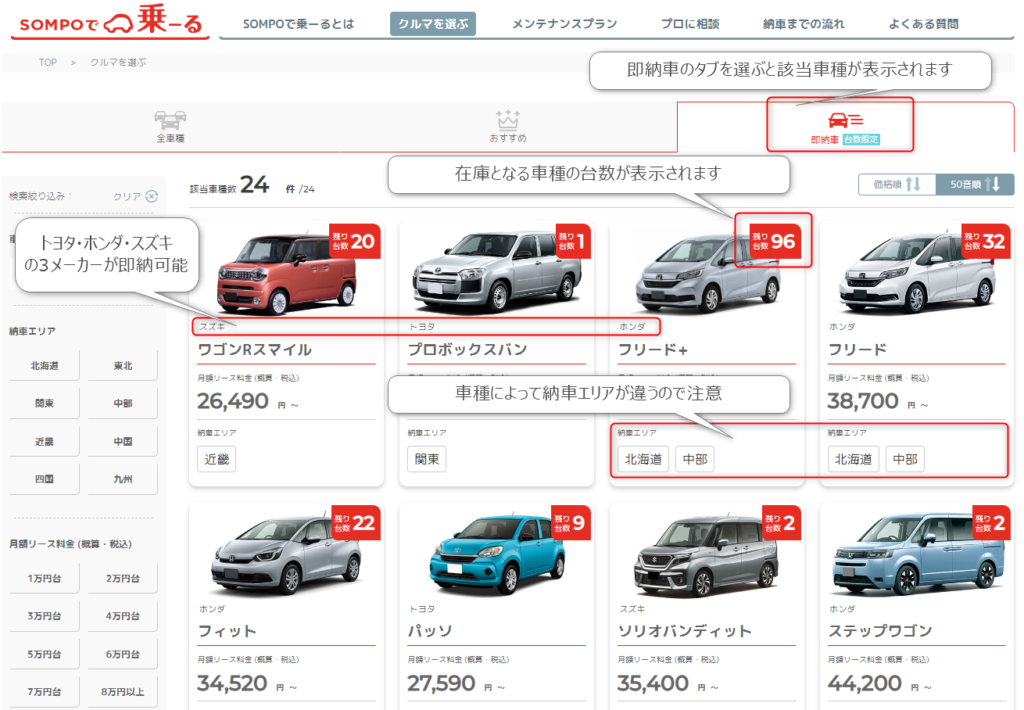Go to プロに相談 in the top navigation

pyautogui.click(x=690, y=24)
